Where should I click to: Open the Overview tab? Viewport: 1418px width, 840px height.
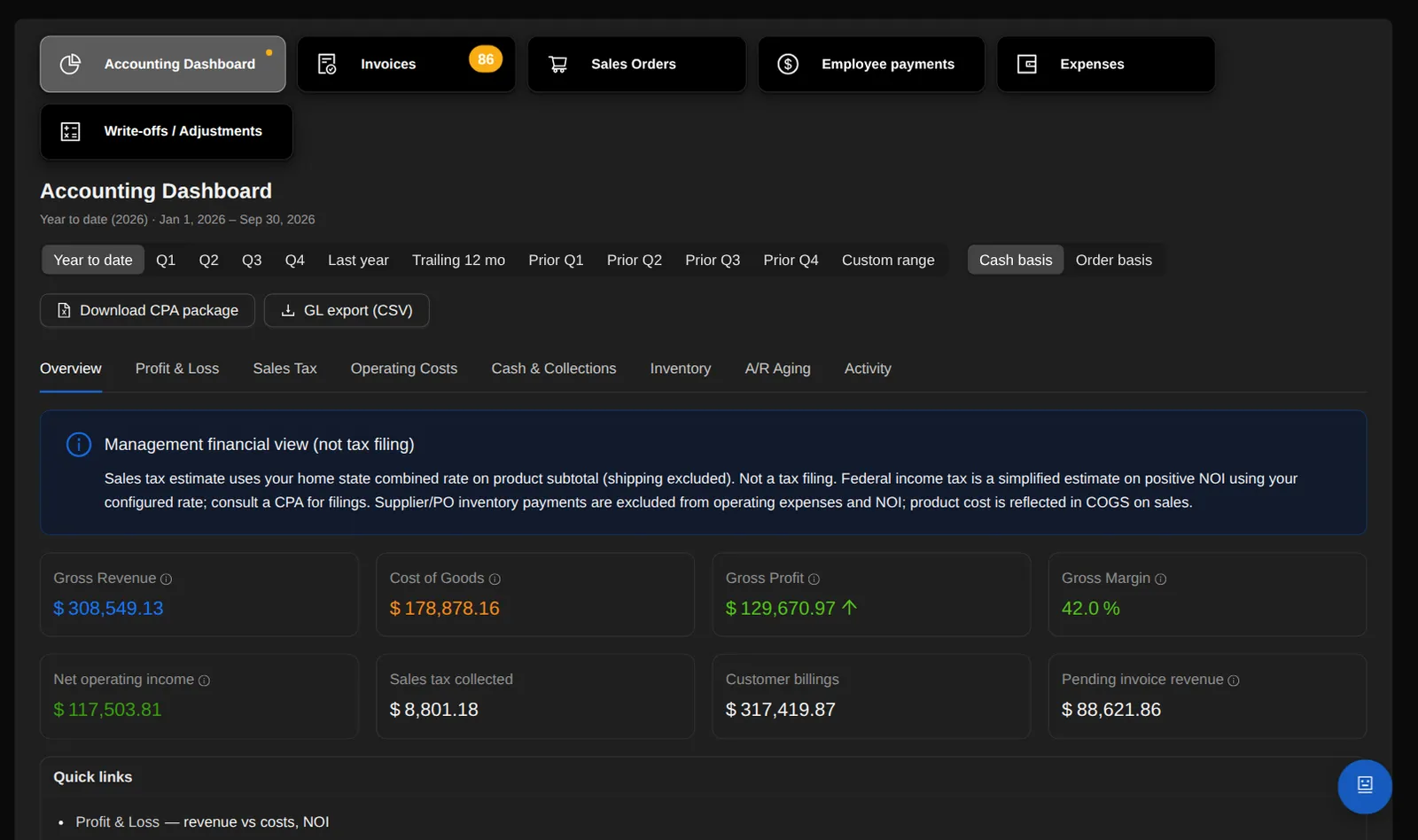point(71,369)
